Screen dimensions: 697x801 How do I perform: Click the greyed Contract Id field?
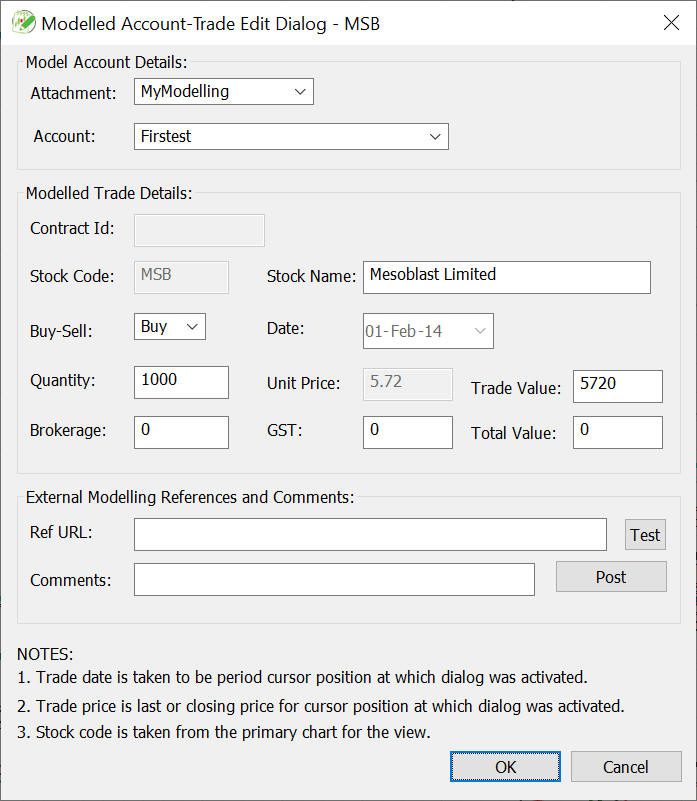click(x=199, y=230)
